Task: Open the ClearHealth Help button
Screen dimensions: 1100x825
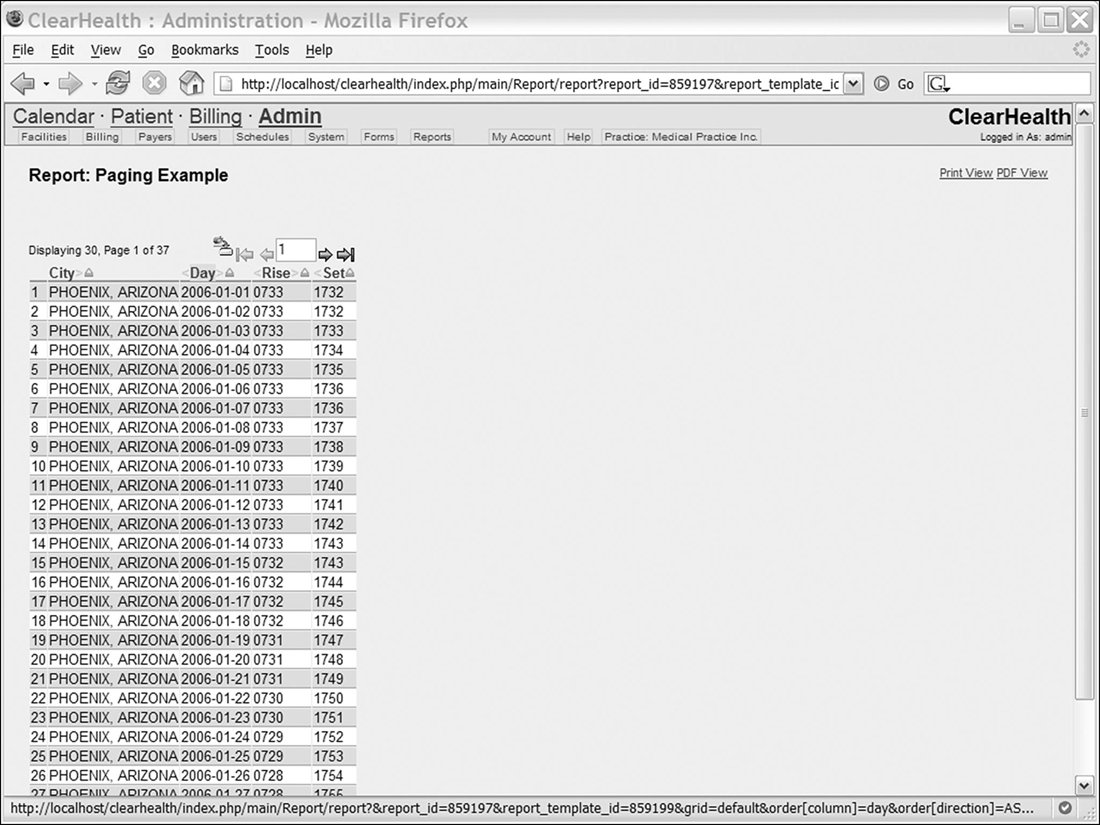Action: coord(578,137)
